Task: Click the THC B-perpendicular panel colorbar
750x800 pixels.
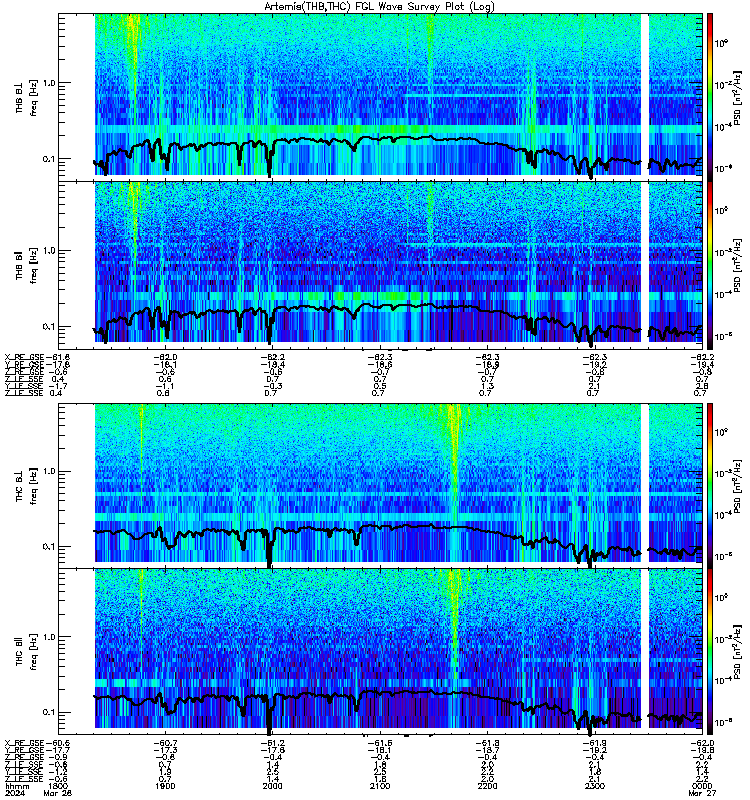Action: [x=710, y=486]
